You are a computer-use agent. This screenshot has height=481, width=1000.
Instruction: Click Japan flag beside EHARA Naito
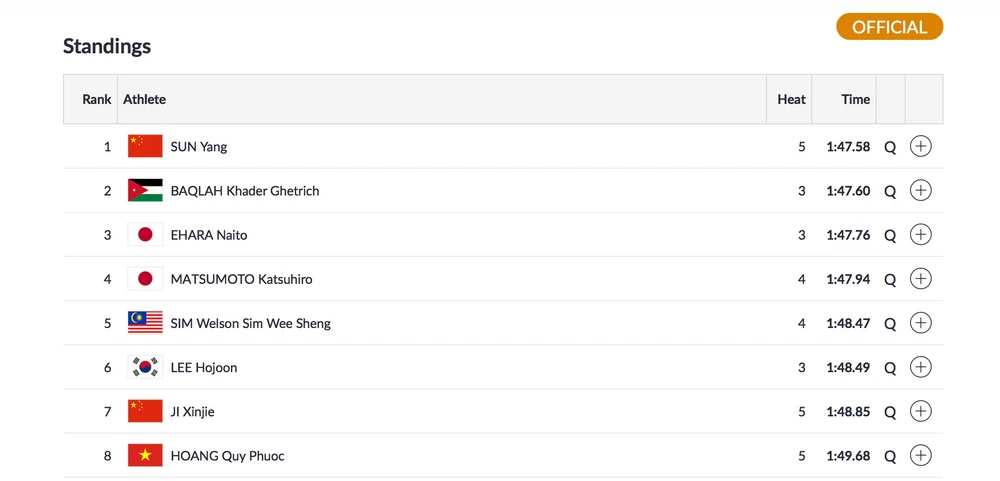(x=145, y=234)
